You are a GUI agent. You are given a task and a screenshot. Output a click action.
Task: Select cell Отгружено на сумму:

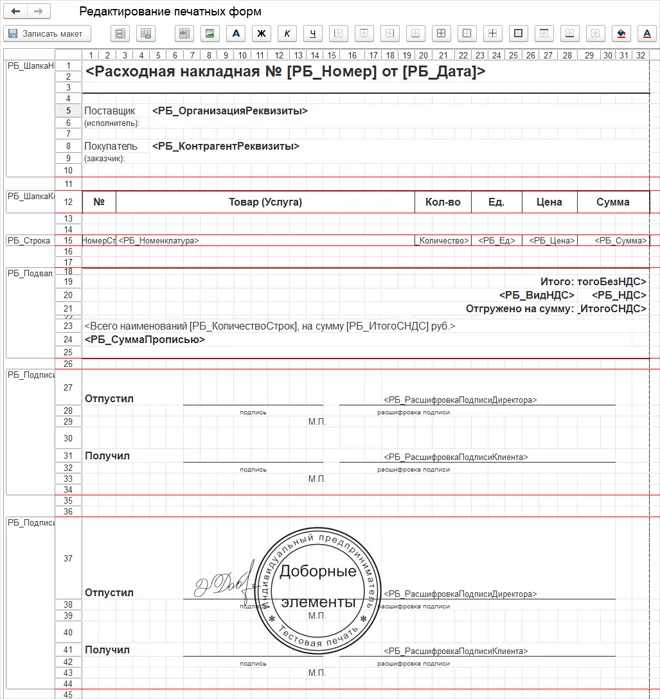tap(520, 308)
